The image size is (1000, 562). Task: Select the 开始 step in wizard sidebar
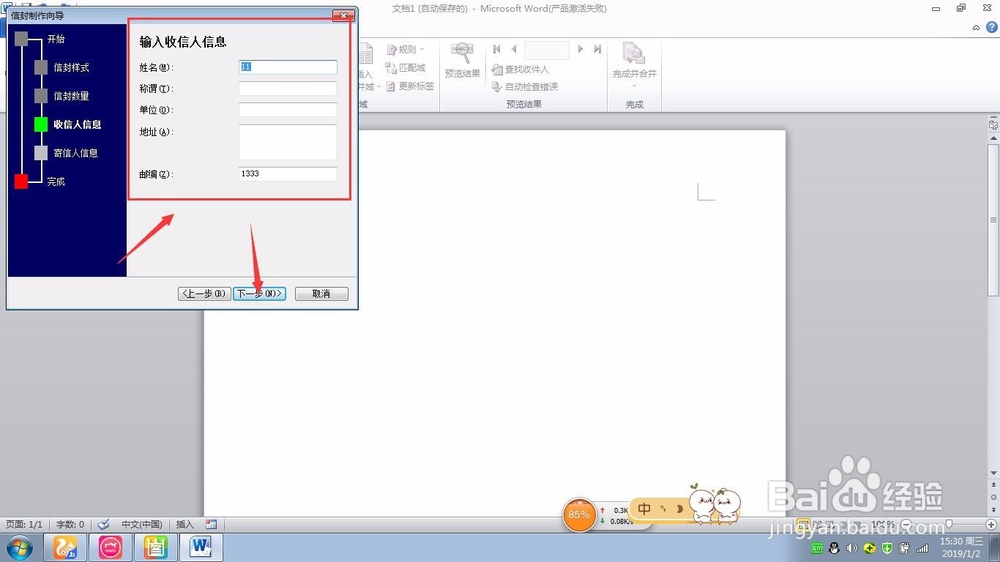tap(55, 39)
